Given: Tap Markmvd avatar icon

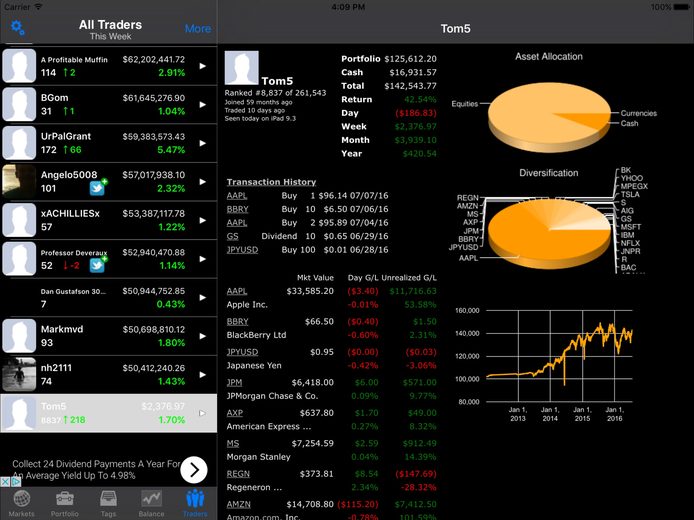Looking at the screenshot, I should 19,336.
